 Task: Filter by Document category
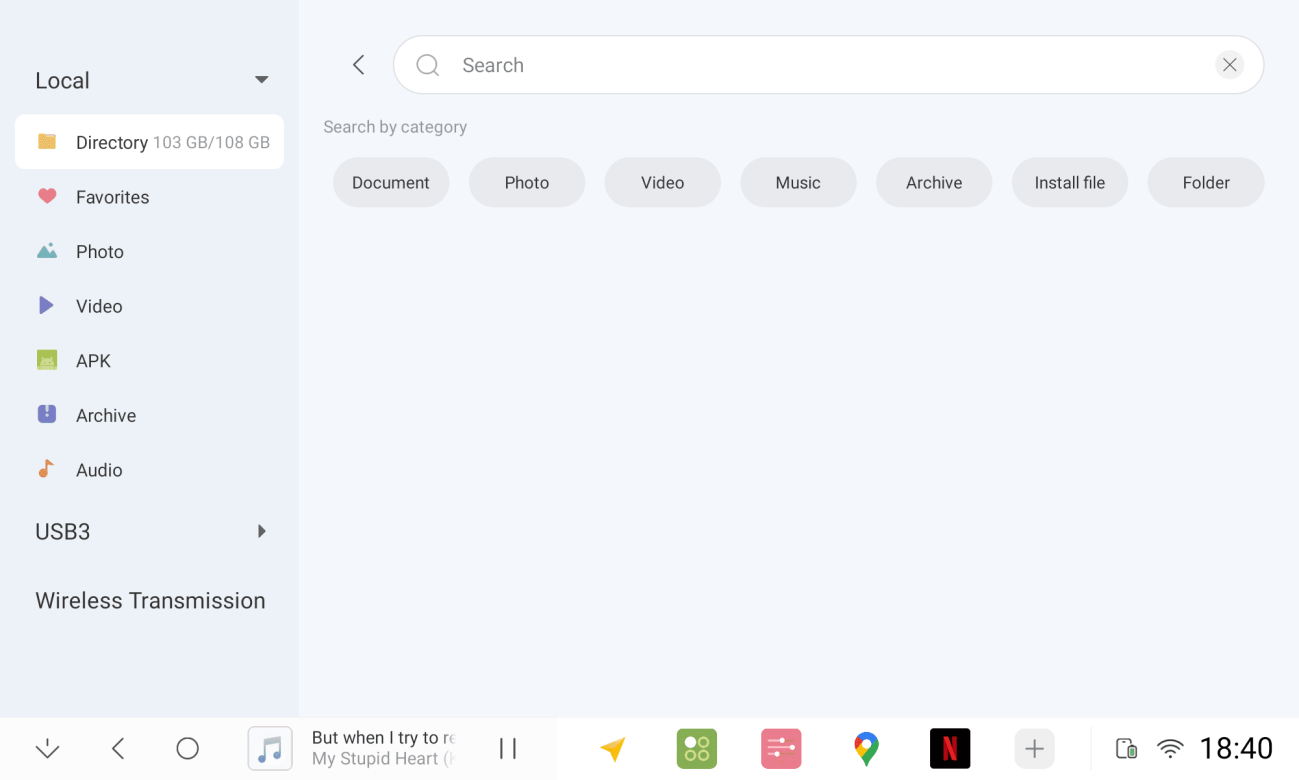point(391,182)
